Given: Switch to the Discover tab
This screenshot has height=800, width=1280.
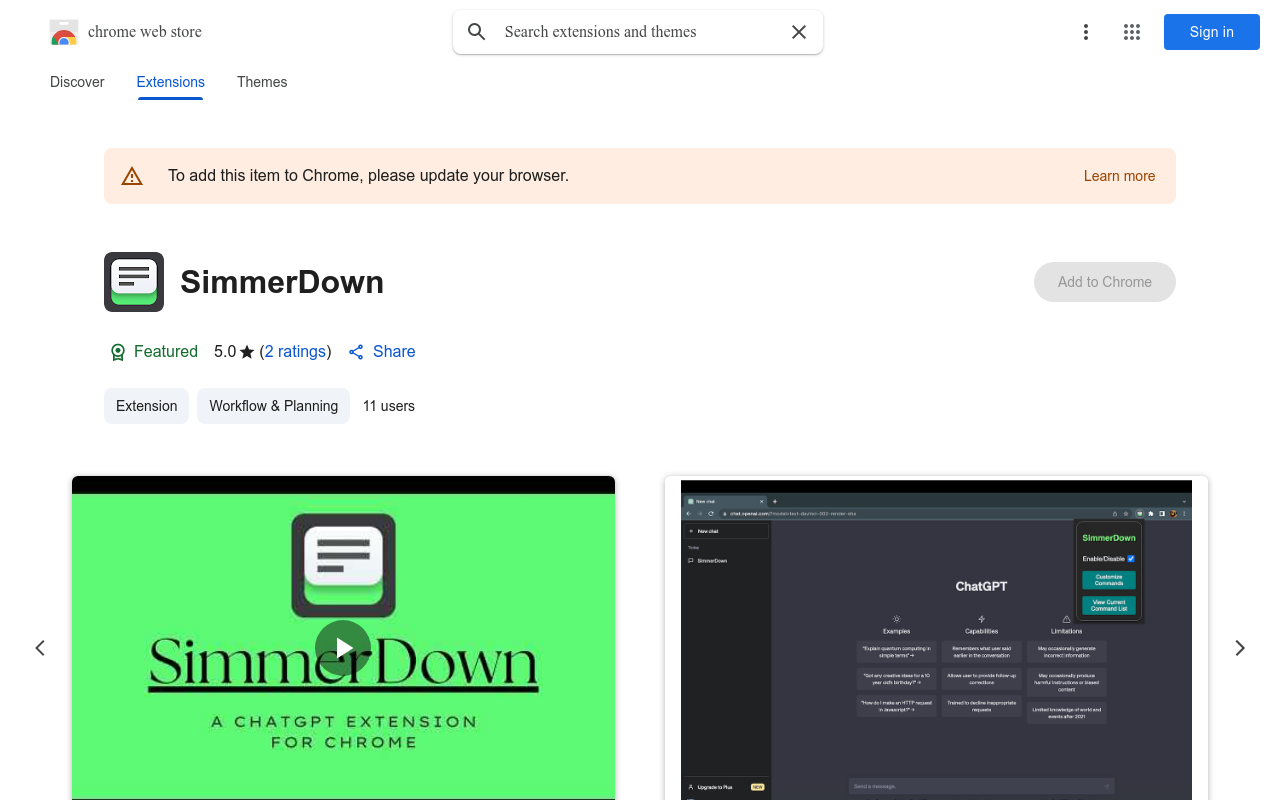Looking at the screenshot, I should tap(77, 82).
